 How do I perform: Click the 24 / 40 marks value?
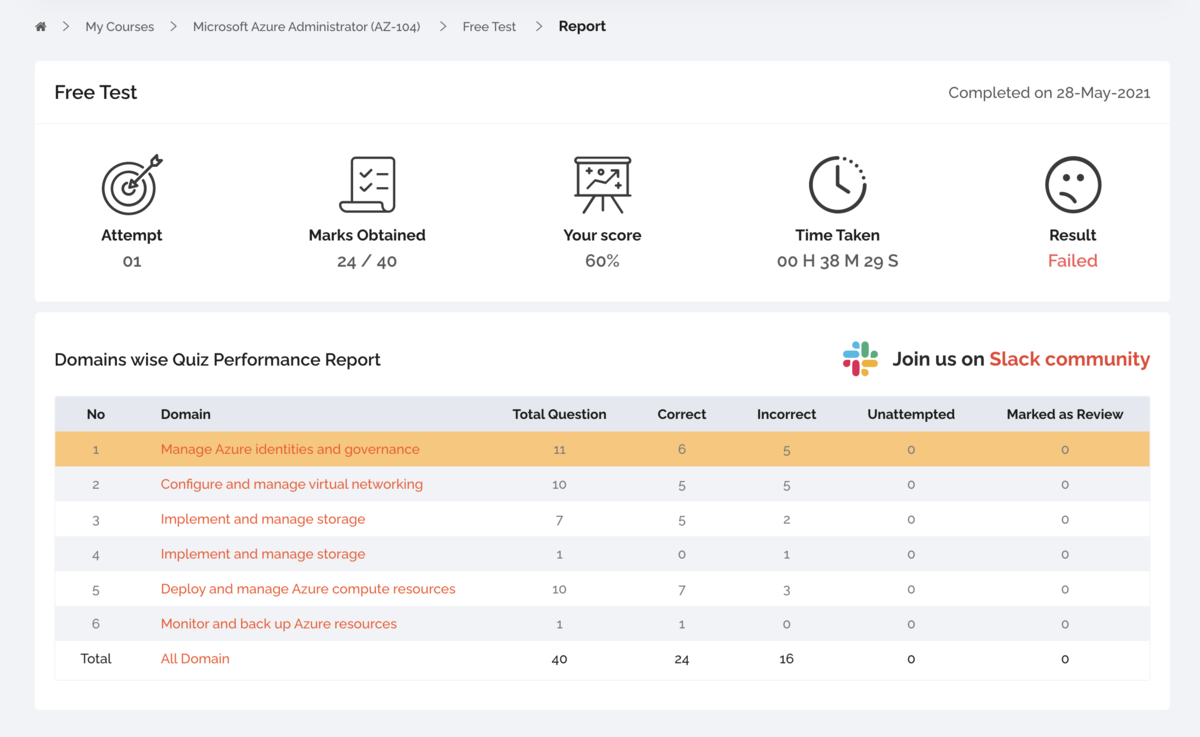[367, 261]
